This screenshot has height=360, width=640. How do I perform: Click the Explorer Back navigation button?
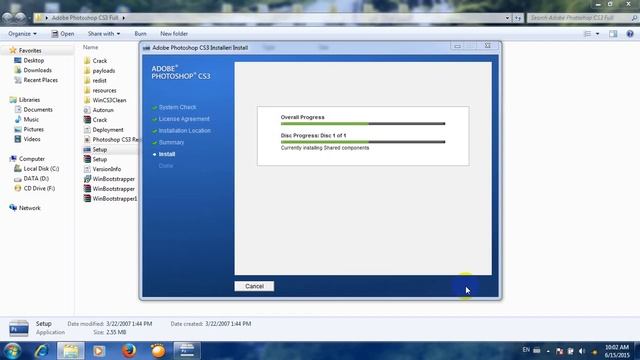click(x=7, y=18)
